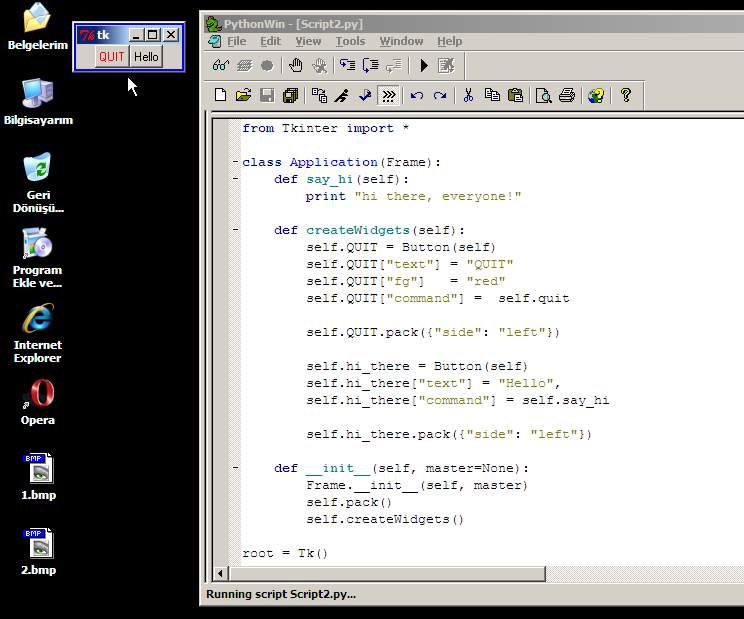Select the 2.bmp file on desktop
This screenshot has width=744, height=619.
[38, 552]
